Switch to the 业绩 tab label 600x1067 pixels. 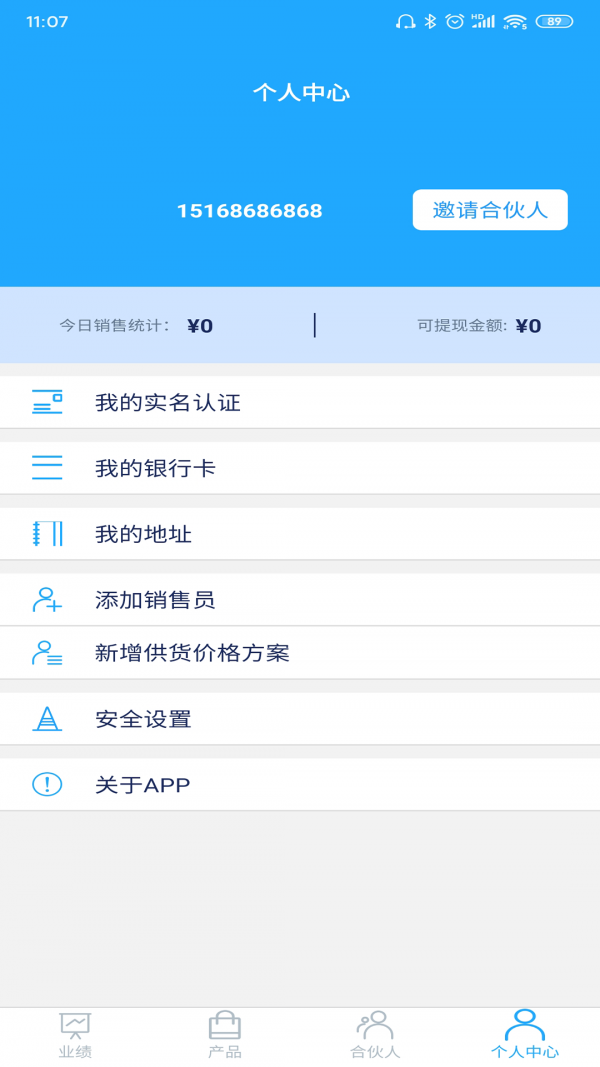point(75,1052)
